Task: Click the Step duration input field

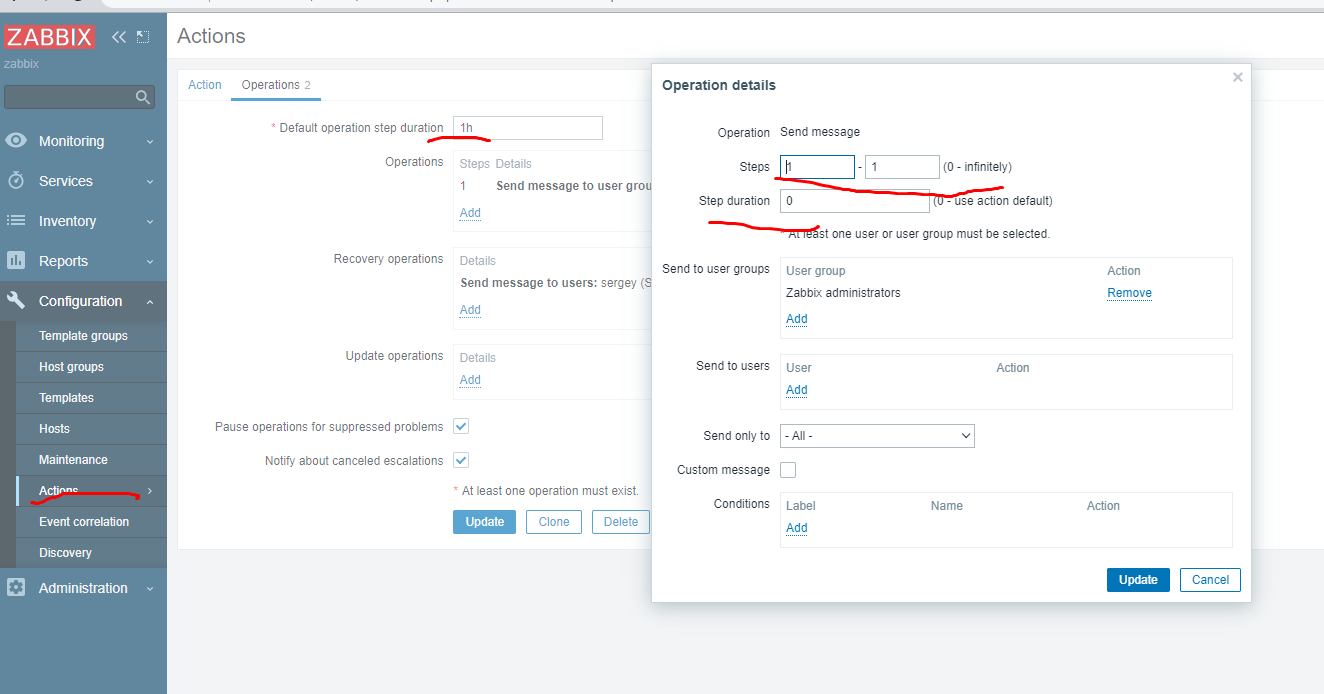Action: pyautogui.click(x=854, y=201)
